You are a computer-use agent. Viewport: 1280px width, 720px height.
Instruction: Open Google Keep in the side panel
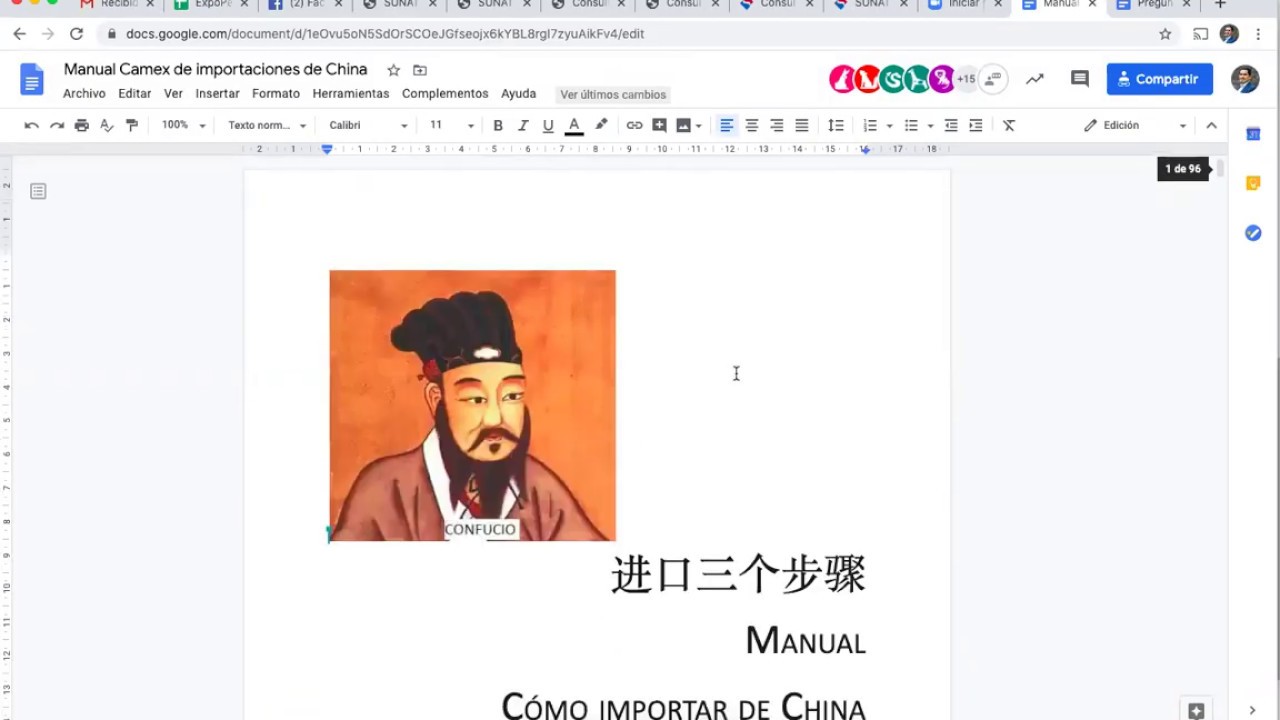(1253, 183)
